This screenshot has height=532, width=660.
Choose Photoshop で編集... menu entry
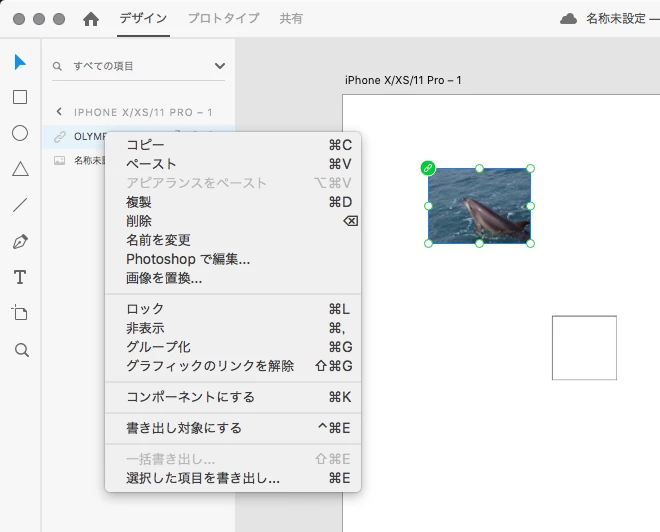pos(233,259)
